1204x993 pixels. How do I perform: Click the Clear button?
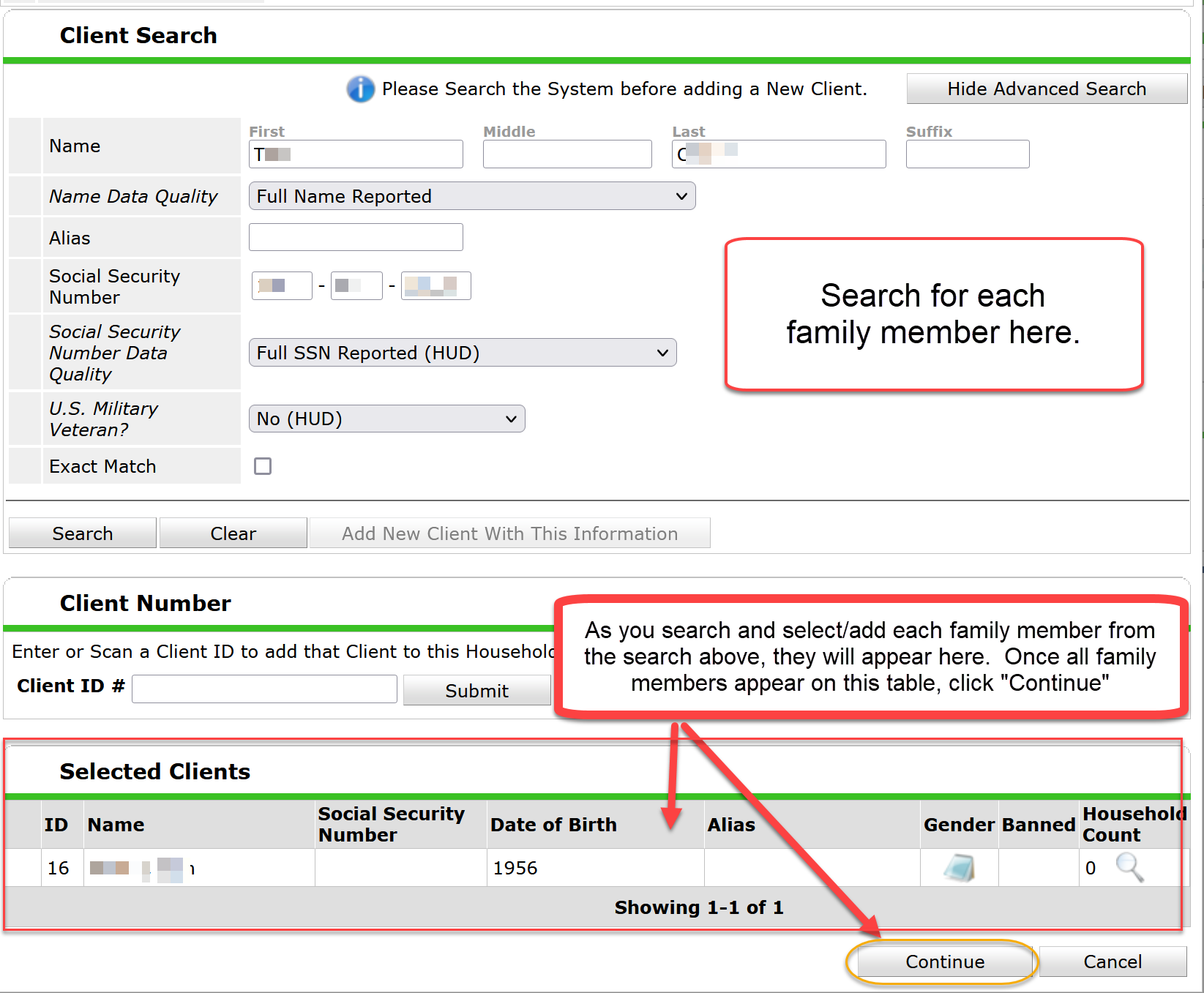coord(232,533)
